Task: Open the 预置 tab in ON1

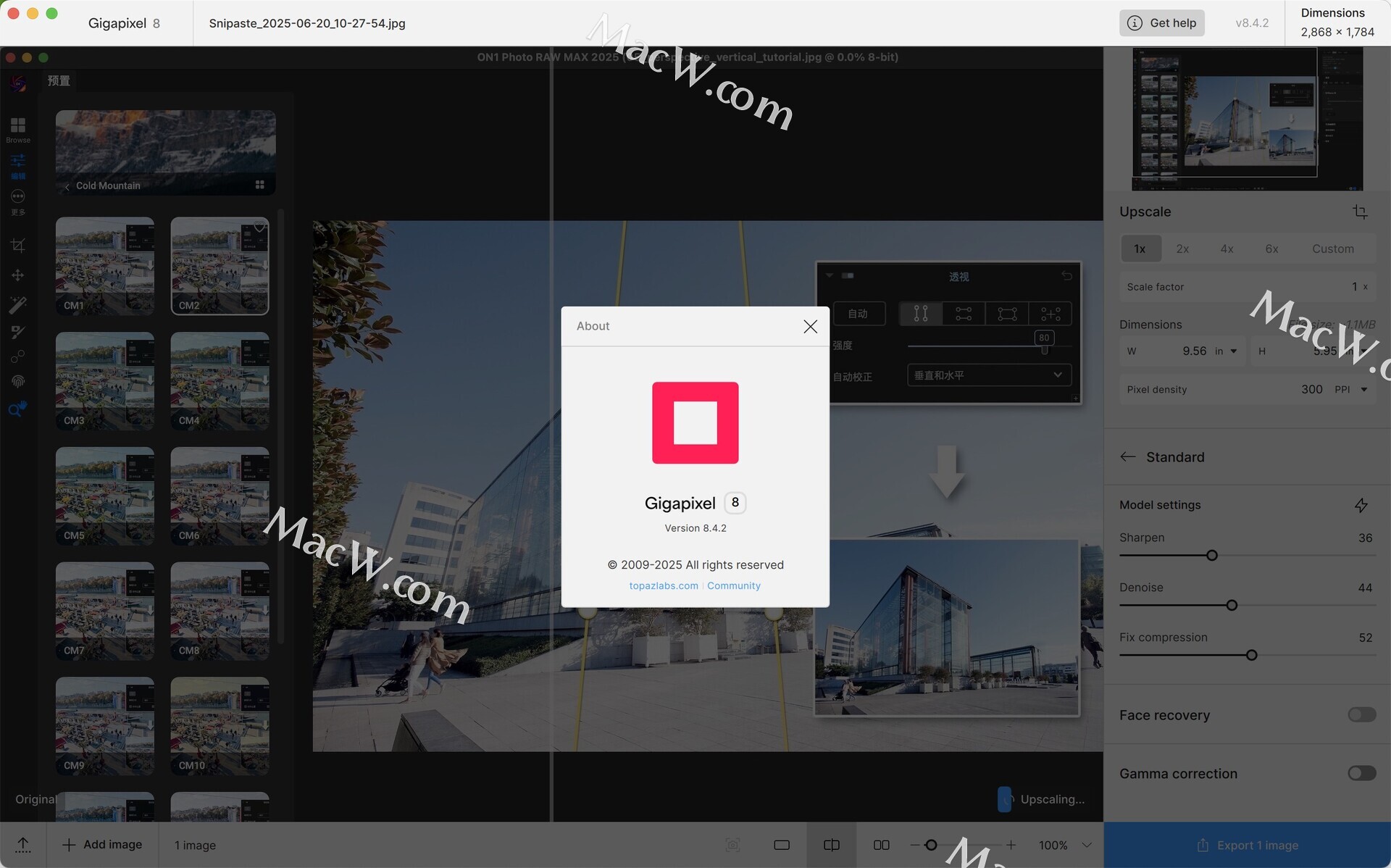Action: tap(59, 80)
